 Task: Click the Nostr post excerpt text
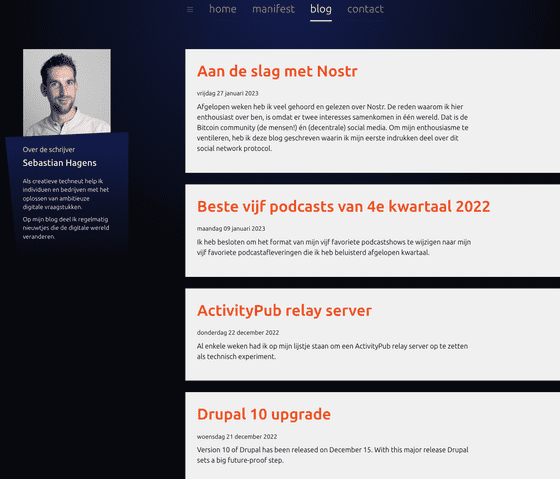point(332,128)
